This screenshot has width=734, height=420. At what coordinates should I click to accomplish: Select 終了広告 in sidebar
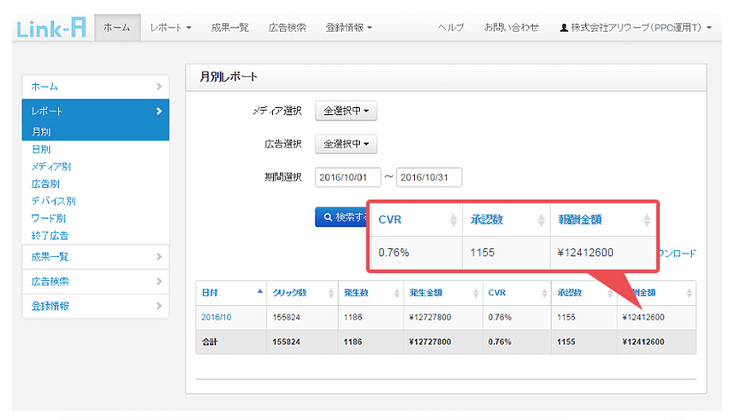coord(50,236)
